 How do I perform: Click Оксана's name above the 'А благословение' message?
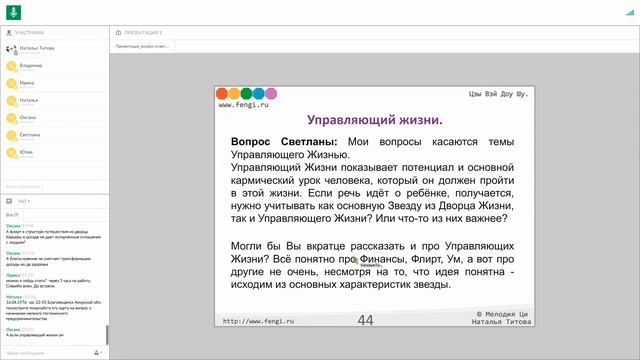[x=13, y=253]
